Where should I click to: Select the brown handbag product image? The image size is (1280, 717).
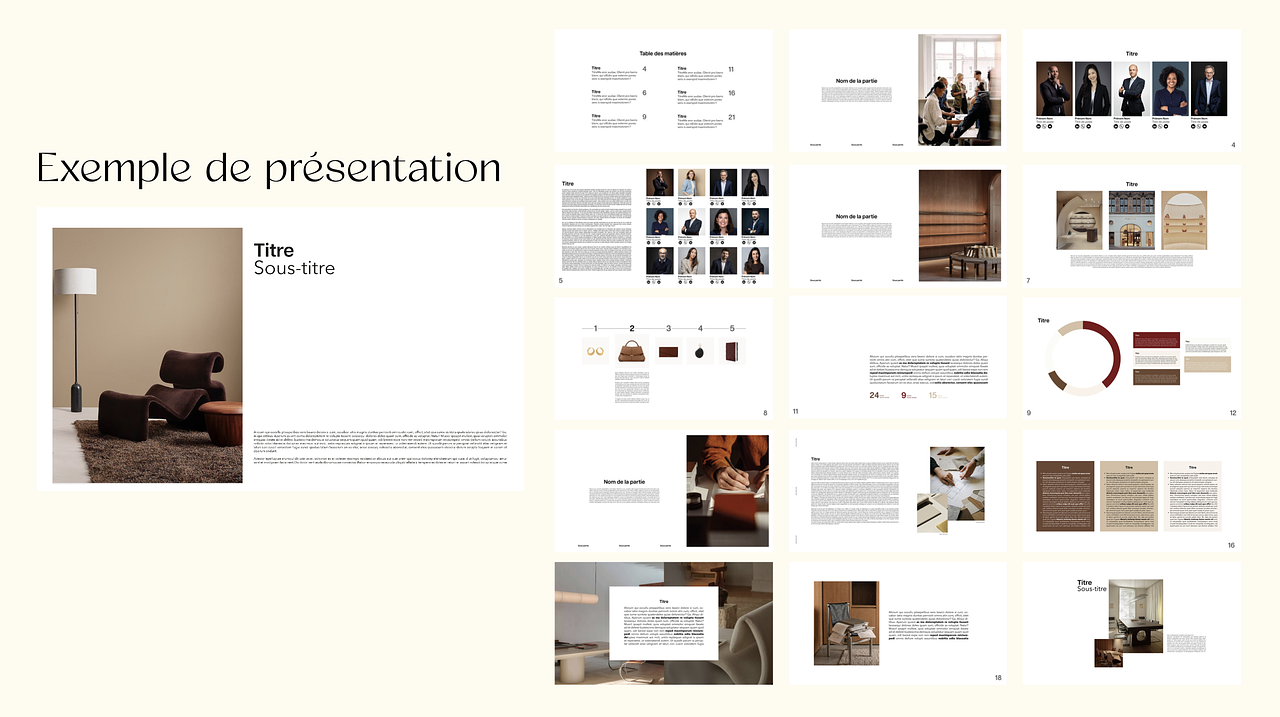[x=632, y=351]
